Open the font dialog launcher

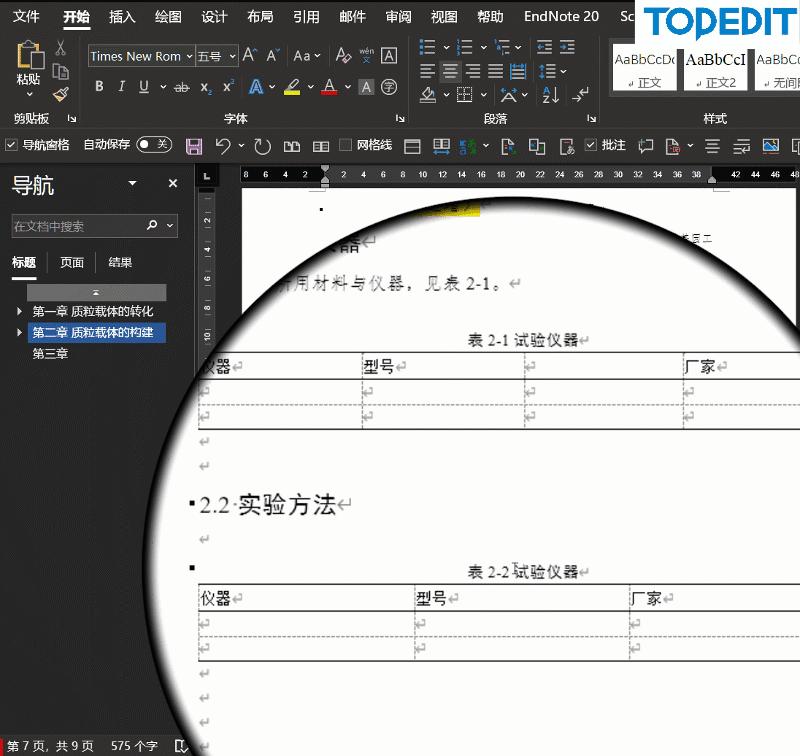(400, 118)
